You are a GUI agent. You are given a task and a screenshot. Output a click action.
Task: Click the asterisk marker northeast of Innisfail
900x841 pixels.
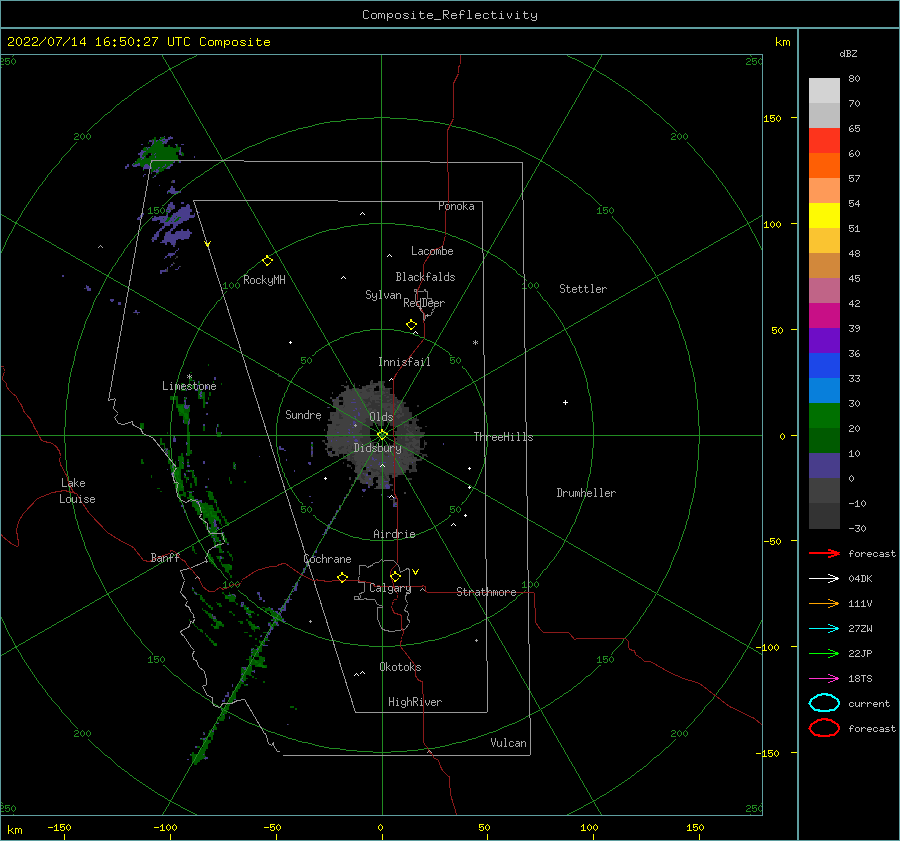click(475, 343)
